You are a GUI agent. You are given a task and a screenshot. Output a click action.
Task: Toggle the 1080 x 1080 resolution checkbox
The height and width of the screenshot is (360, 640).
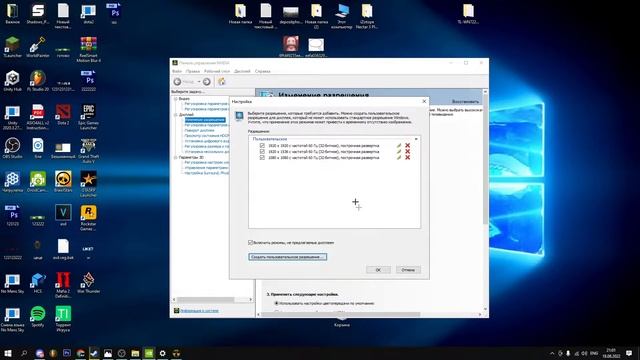tap(262, 158)
